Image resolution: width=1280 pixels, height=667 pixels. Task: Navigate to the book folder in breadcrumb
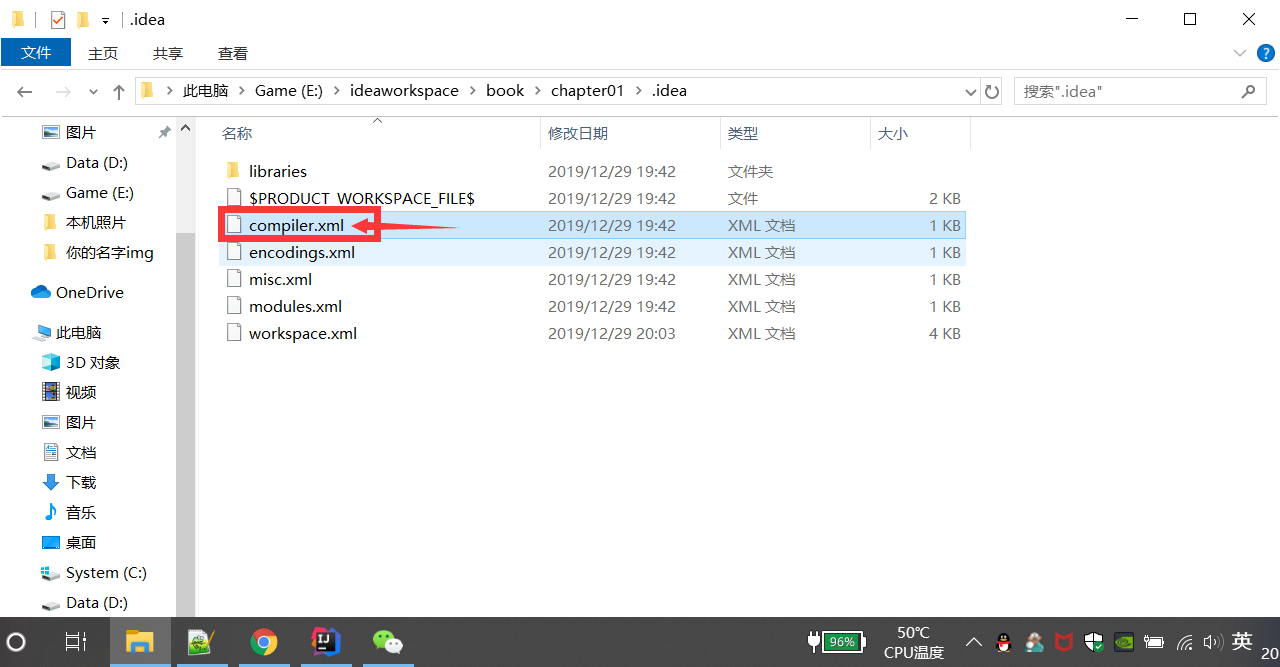coord(505,90)
